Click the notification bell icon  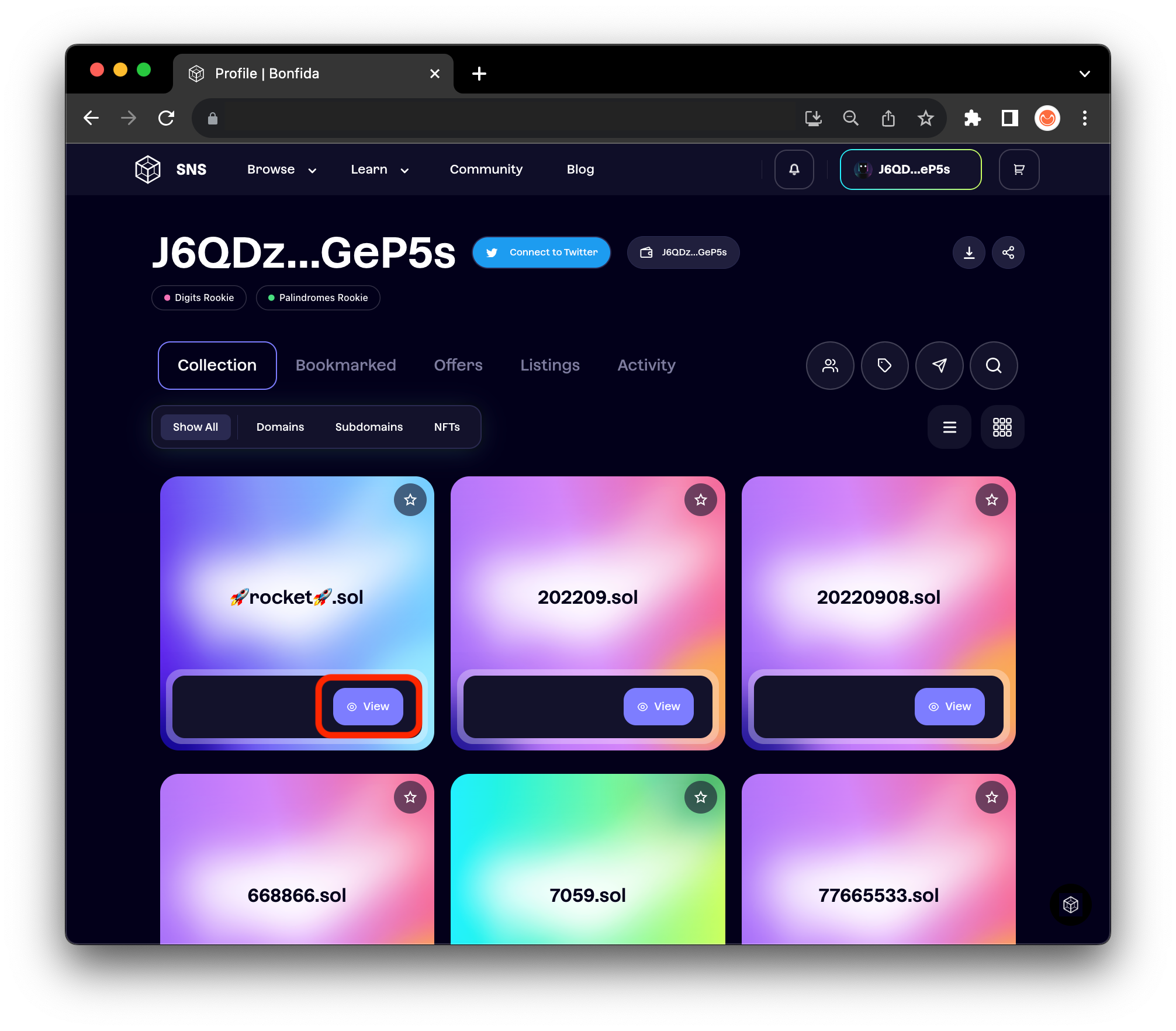(794, 169)
